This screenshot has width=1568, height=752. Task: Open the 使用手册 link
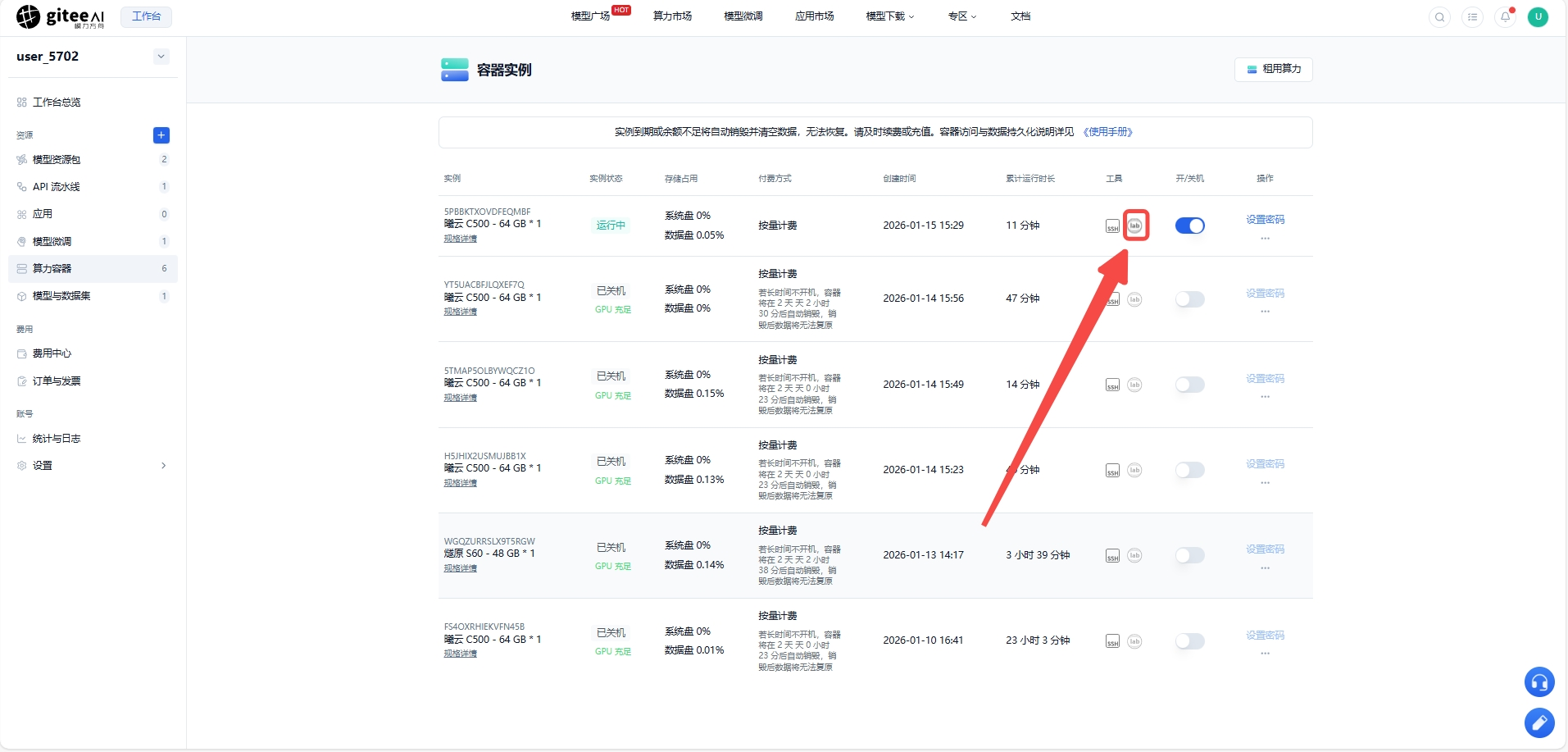pyautogui.click(x=1107, y=132)
